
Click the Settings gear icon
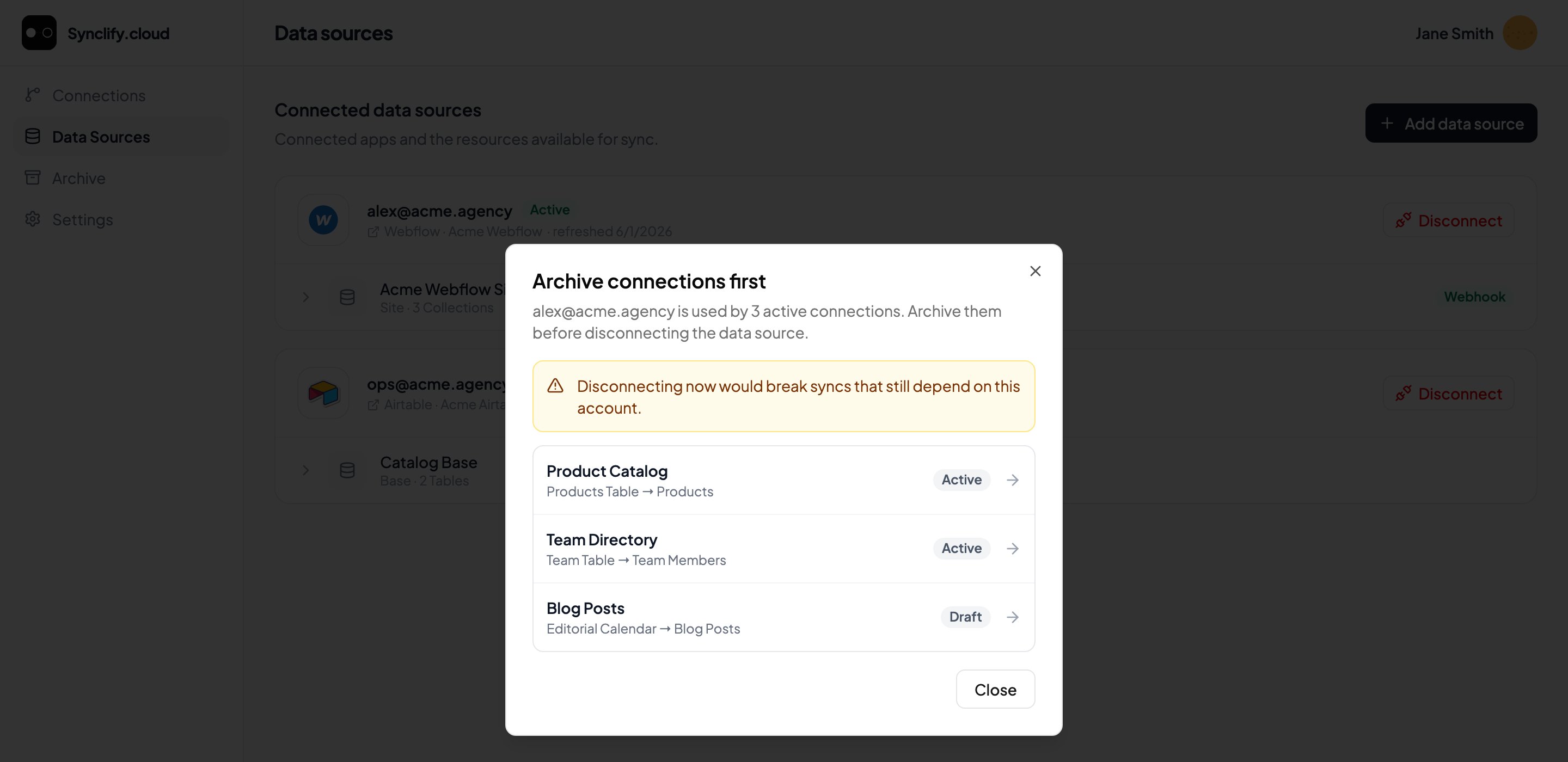(x=32, y=219)
